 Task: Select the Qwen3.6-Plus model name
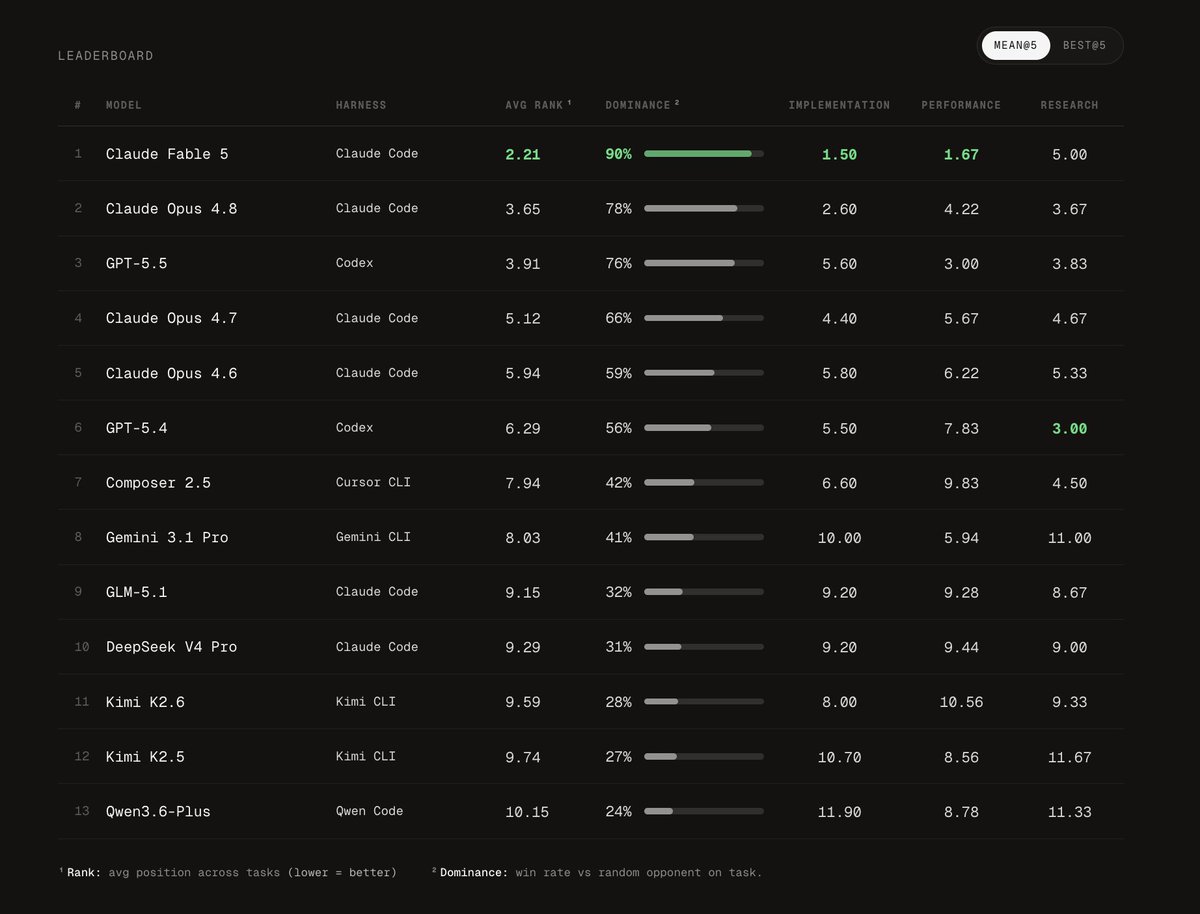coord(158,811)
